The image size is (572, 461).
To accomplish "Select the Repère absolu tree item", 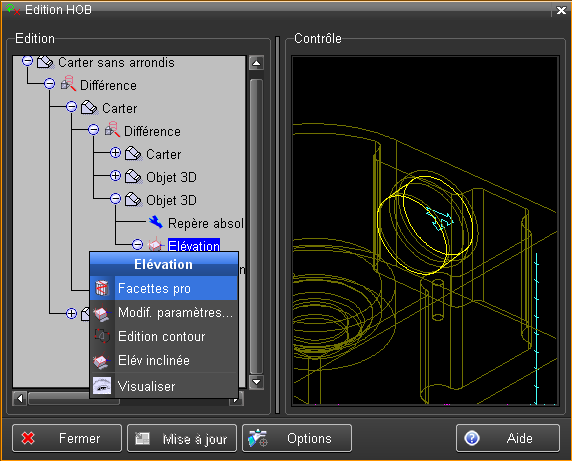I will click(x=205, y=223).
